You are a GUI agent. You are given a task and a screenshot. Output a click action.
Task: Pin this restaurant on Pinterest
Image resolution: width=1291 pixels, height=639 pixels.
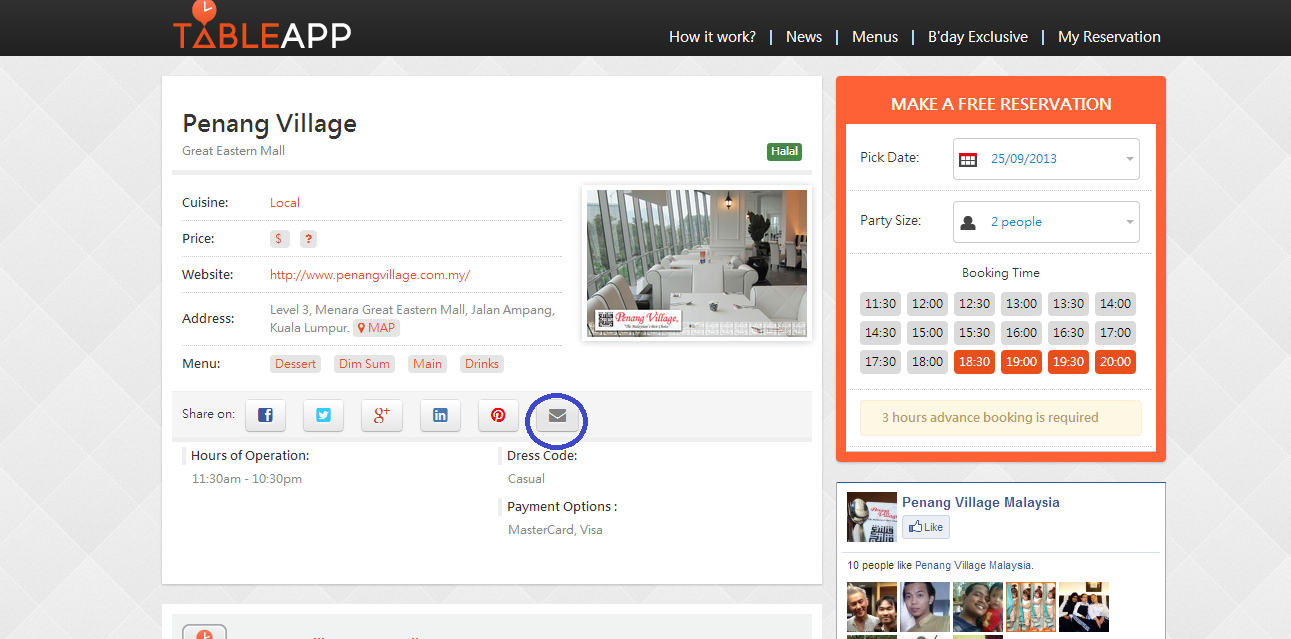point(498,415)
